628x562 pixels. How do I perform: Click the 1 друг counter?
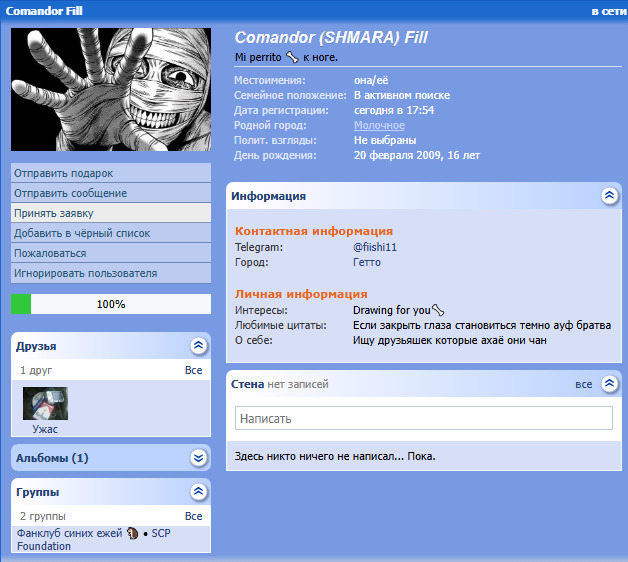pyautogui.click(x=36, y=371)
